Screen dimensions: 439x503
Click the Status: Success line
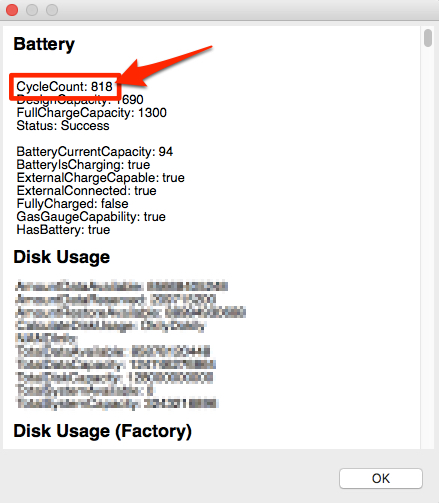(63, 126)
